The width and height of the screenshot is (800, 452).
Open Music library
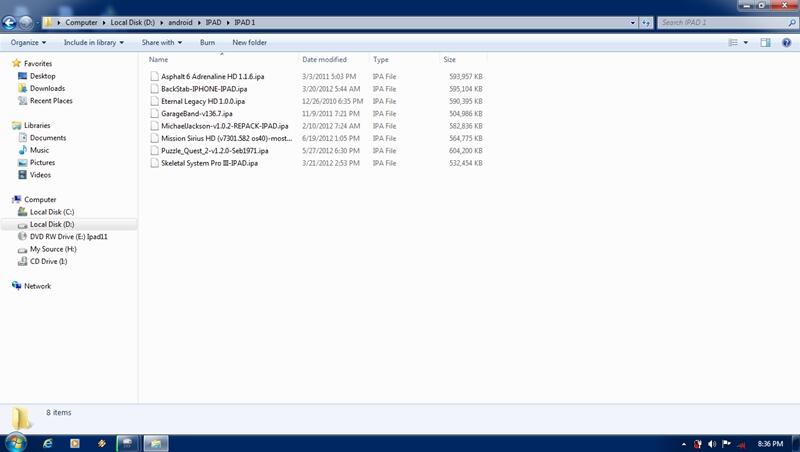click(34, 150)
